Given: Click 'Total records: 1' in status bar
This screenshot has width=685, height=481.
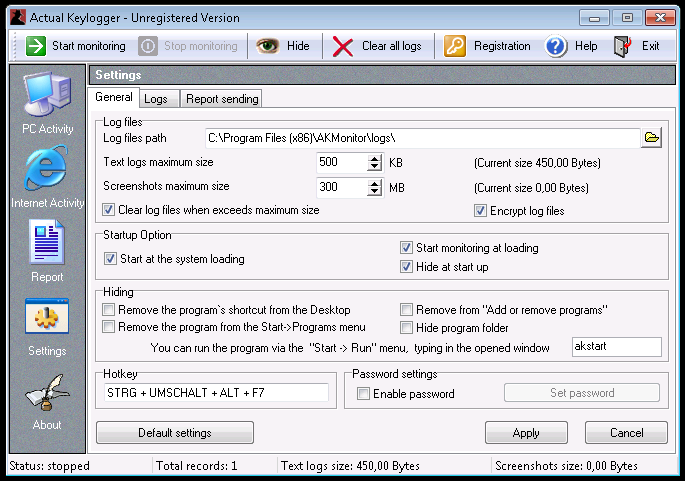Looking at the screenshot, I should click(197, 466).
